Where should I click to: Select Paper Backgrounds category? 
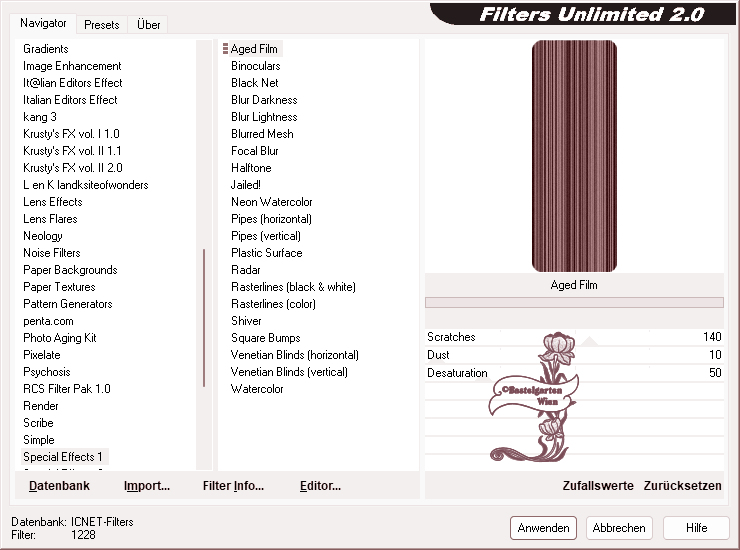coord(70,270)
